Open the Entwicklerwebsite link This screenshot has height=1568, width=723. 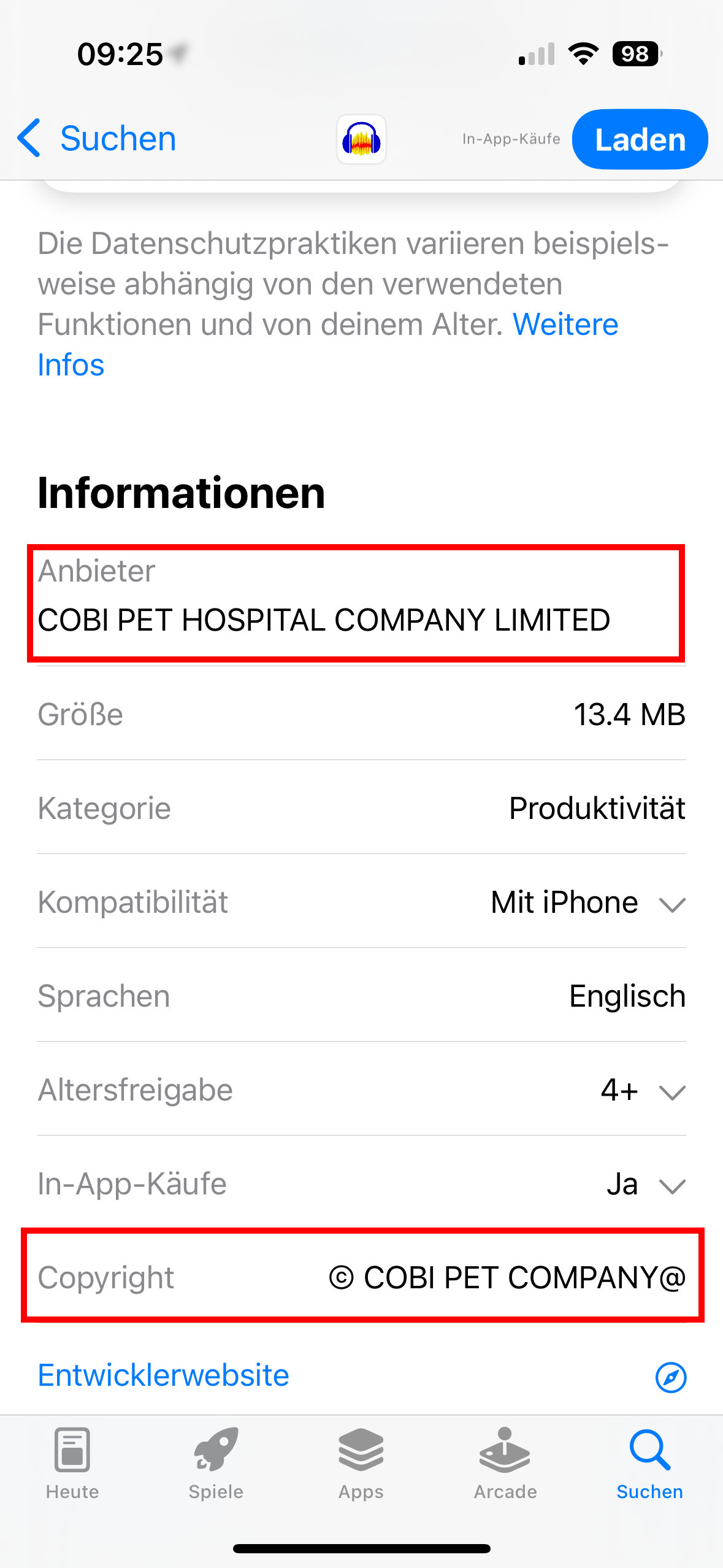coord(164,1375)
